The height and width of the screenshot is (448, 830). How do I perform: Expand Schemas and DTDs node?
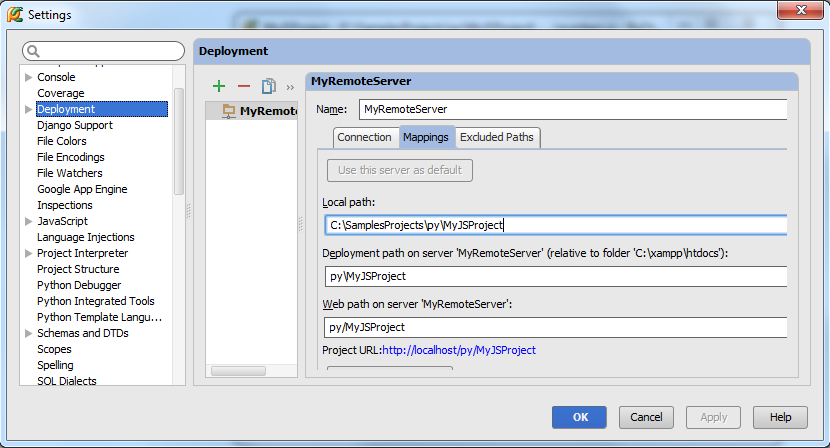point(29,333)
